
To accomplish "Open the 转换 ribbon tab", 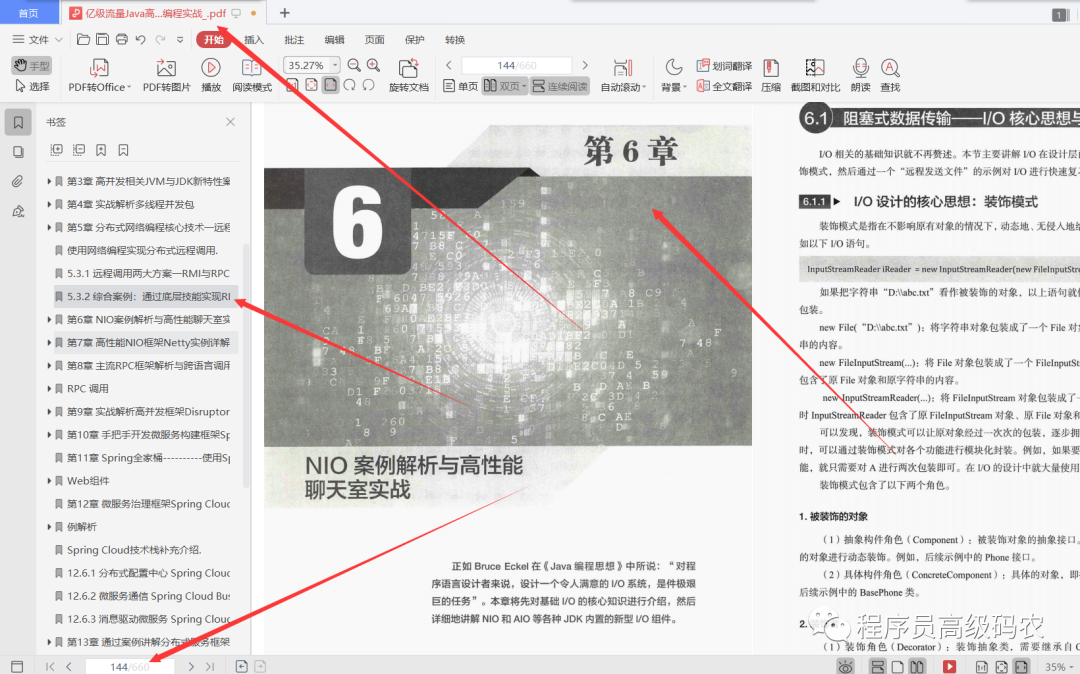I will [x=455, y=39].
